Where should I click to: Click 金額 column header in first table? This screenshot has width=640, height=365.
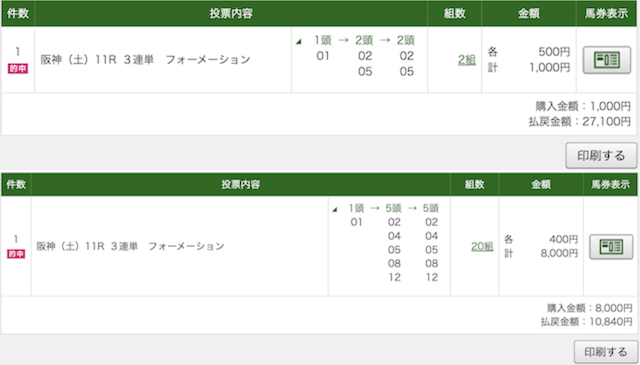529,13
